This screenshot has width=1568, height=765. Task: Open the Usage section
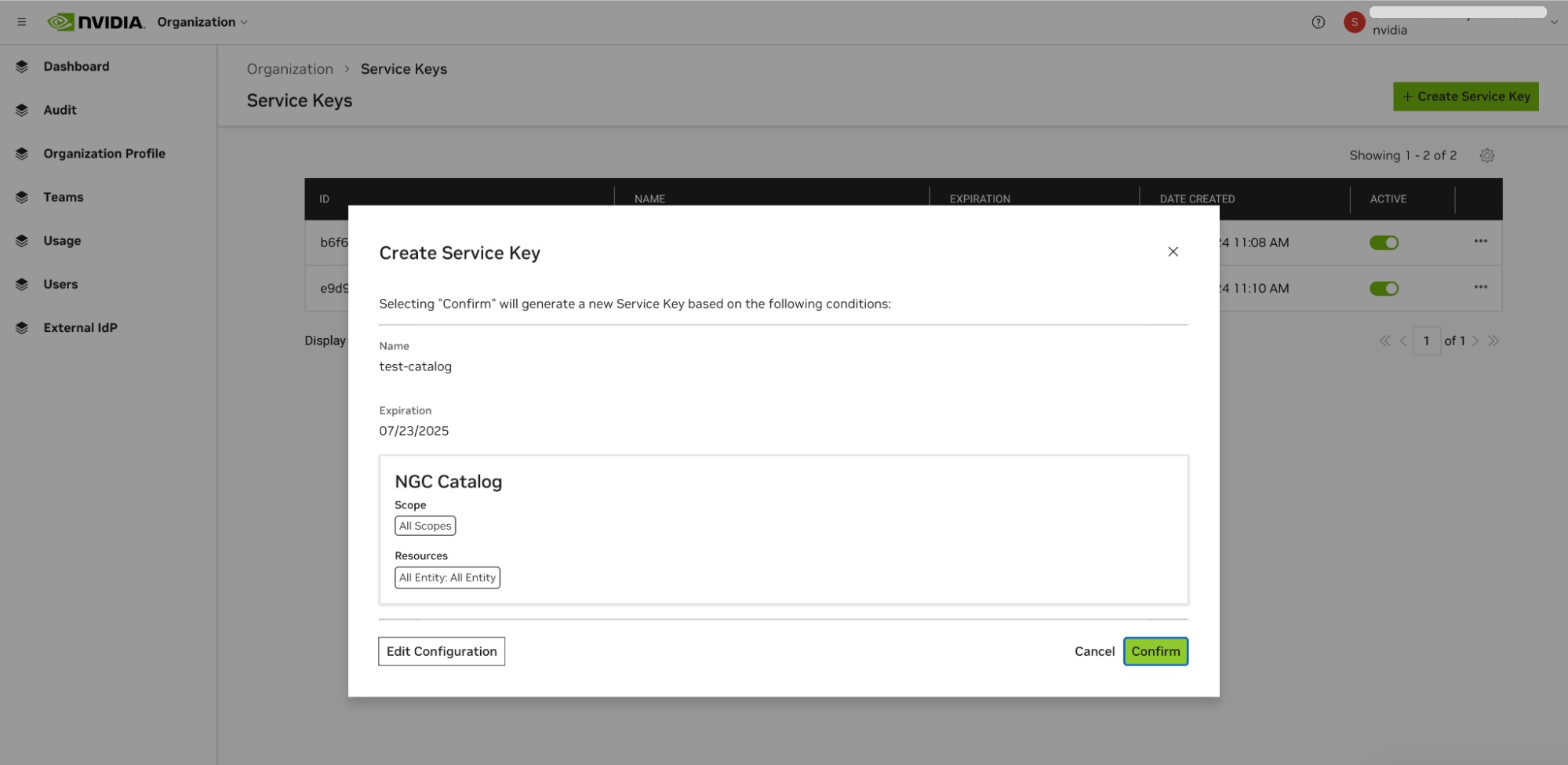pos(62,241)
